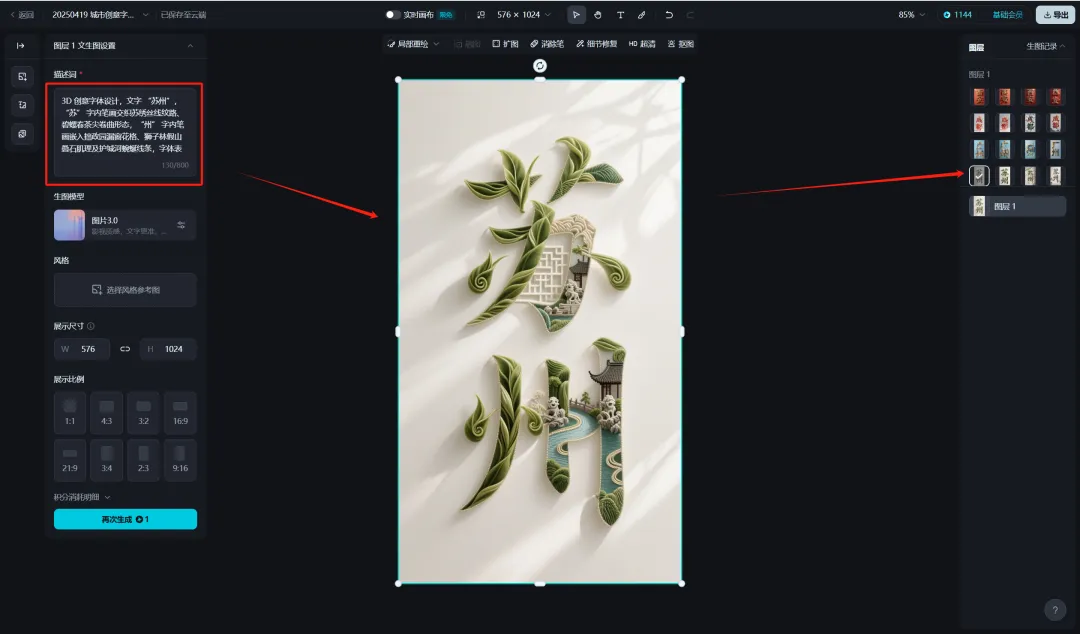
Task: Select the brush pen tool
Action: 641,14
